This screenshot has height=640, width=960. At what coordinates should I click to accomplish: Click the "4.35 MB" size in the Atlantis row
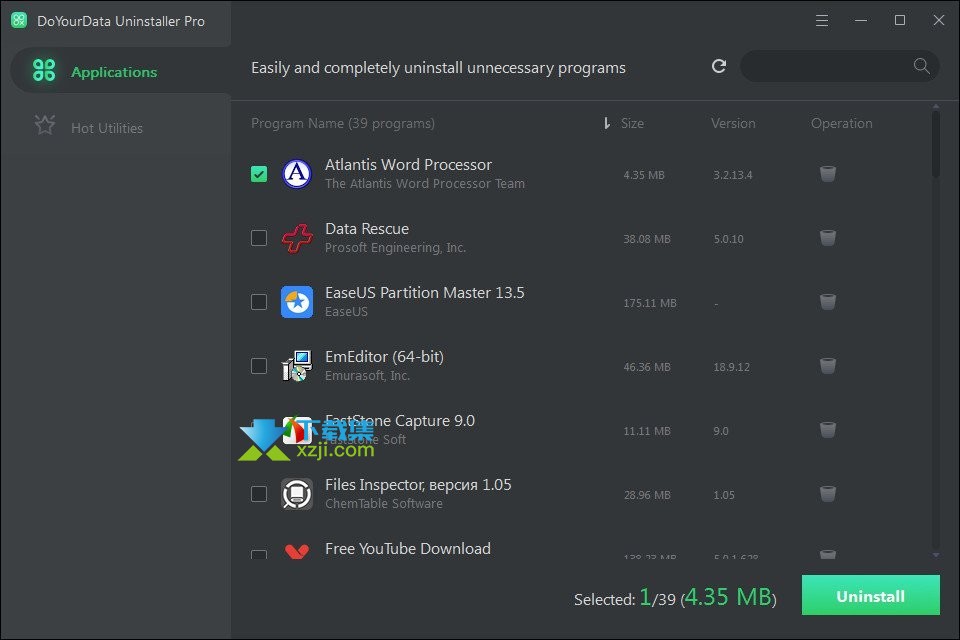coord(643,175)
